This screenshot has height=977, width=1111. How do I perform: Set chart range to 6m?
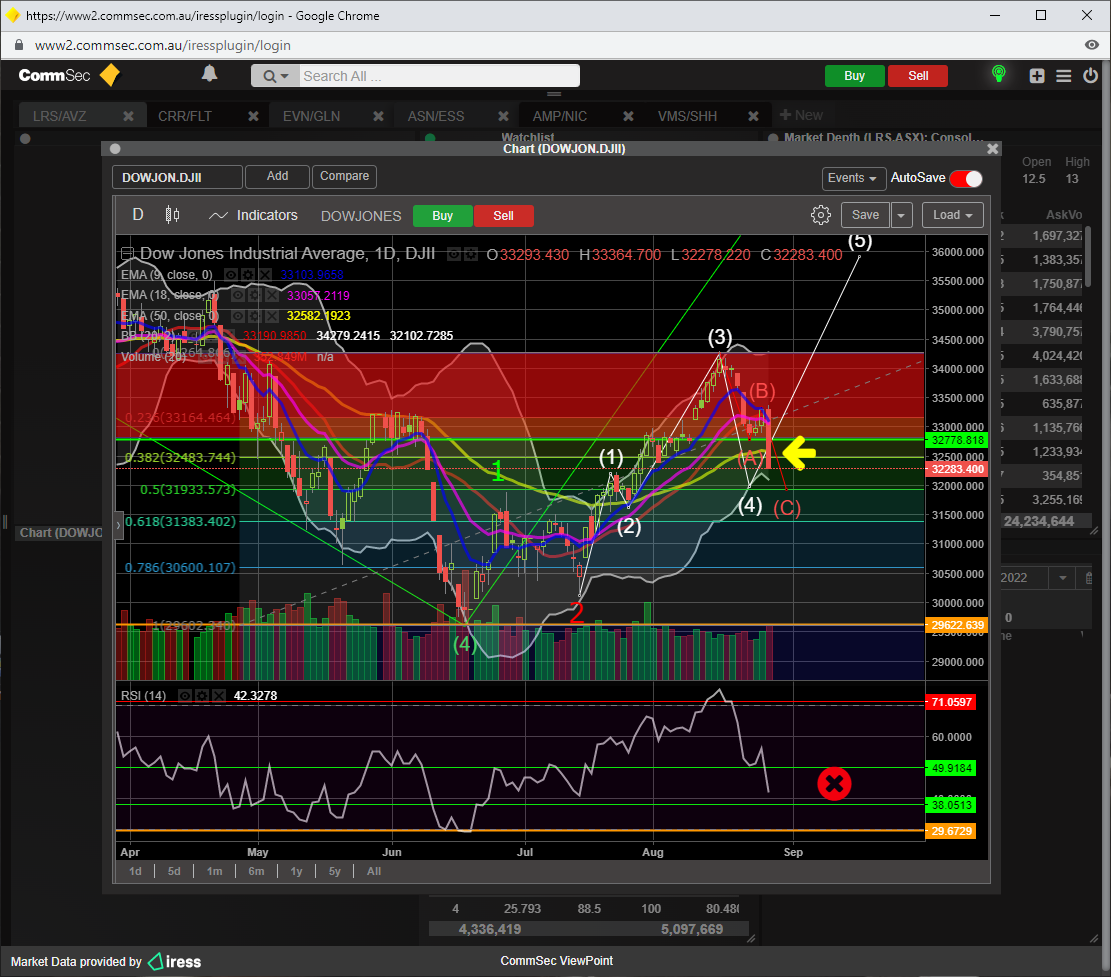coord(256,871)
